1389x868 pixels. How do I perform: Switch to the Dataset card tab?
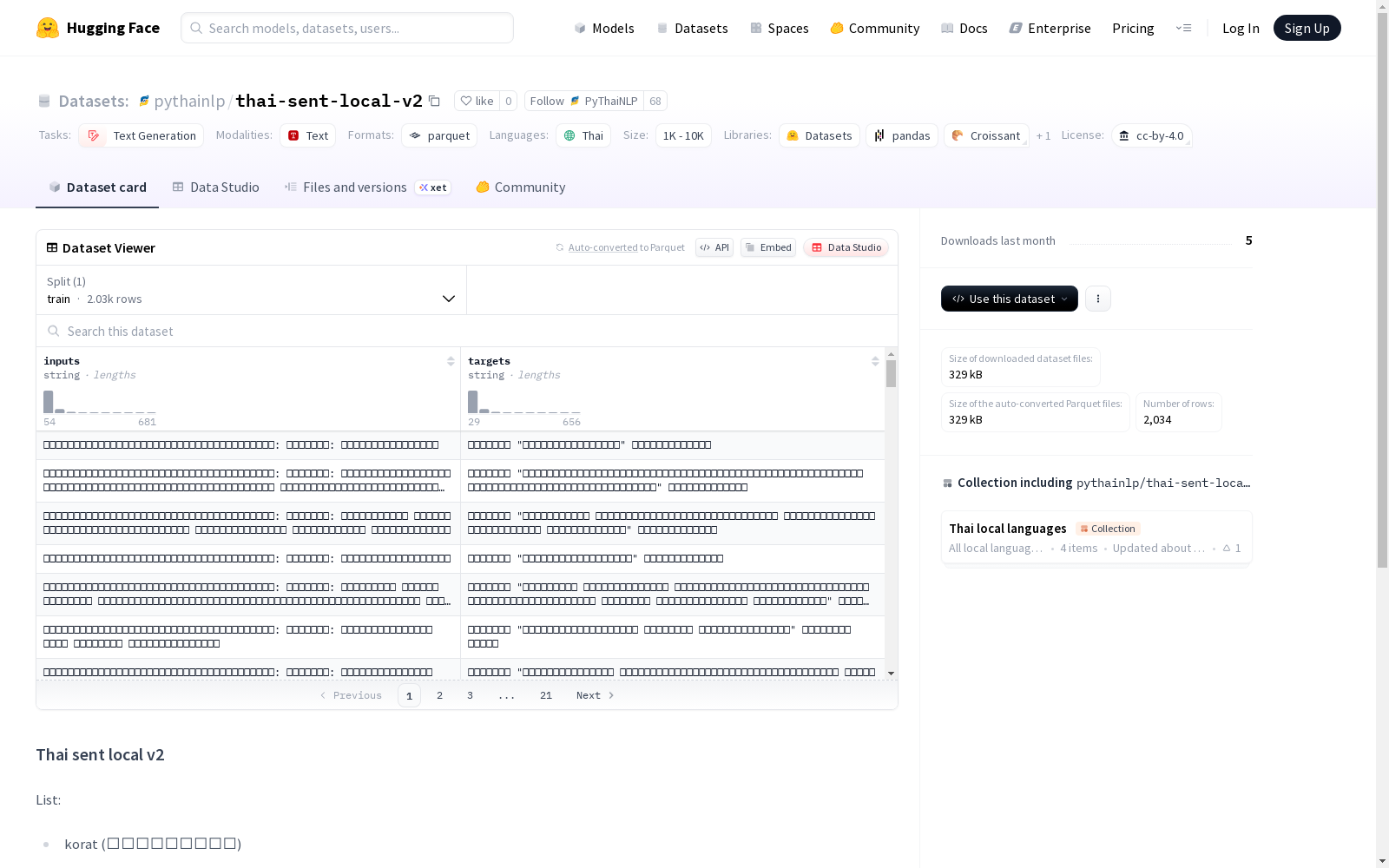tap(97, 187)
